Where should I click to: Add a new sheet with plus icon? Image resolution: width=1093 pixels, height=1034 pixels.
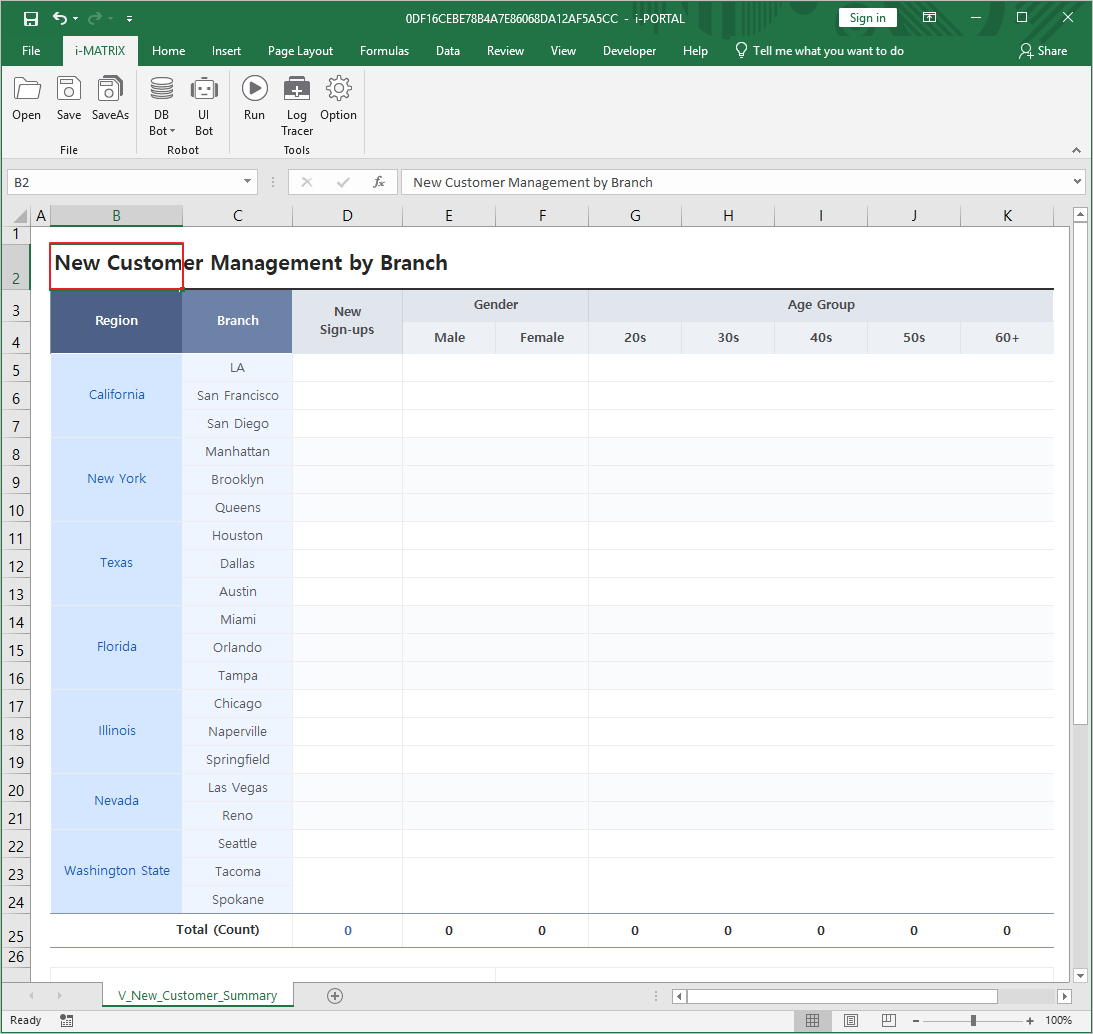[x=335, y=995]
